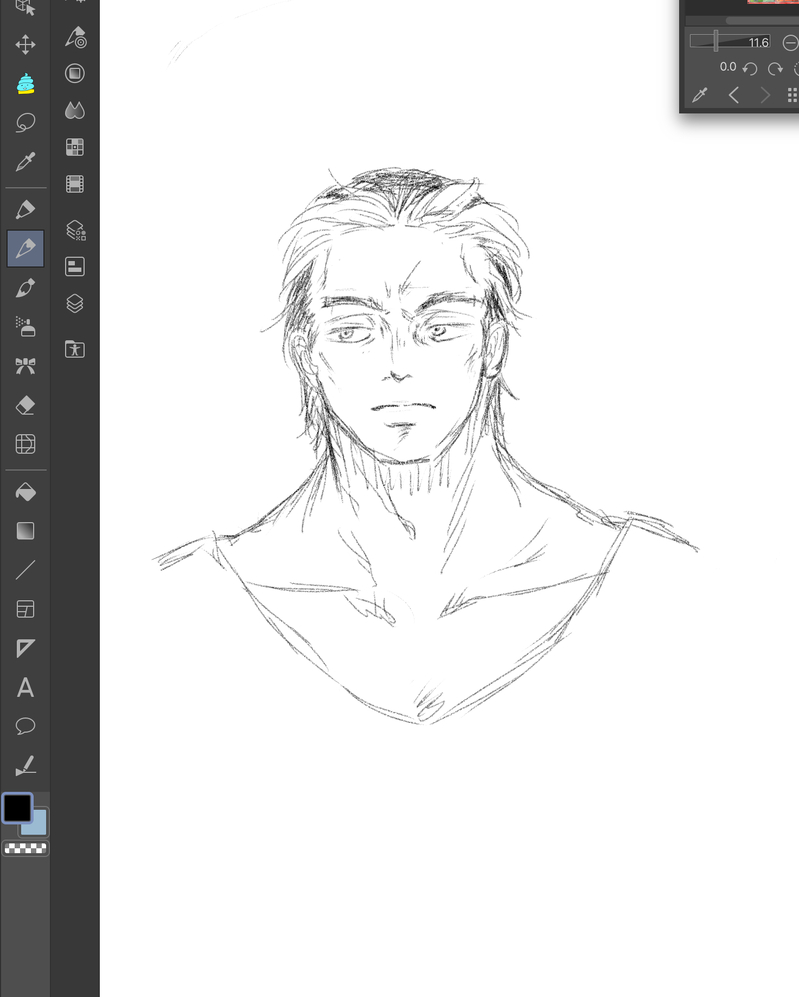
Task: Choose the black main color swatch
Action: click(17, 808)
